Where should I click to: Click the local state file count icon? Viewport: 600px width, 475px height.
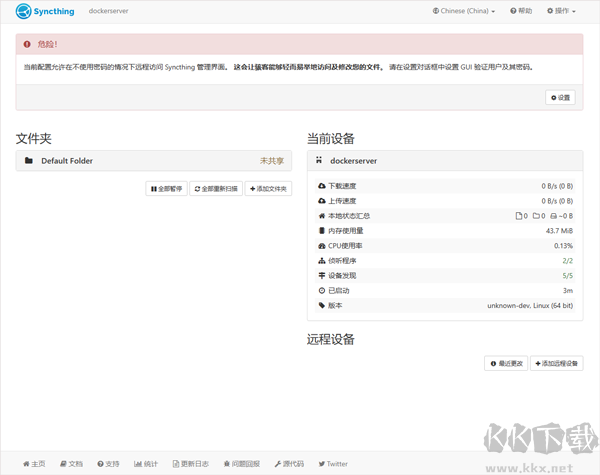[x=519, y=216]
